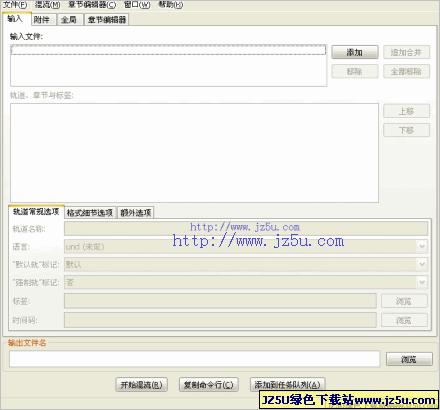Click the 输入文件 list box
Image resolution: width=440 pixels, height=410 pixels.
(x=169, y=65)
